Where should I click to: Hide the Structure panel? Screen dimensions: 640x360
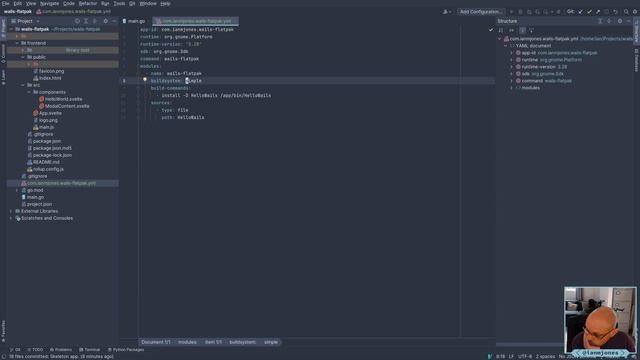click(629, 21)
